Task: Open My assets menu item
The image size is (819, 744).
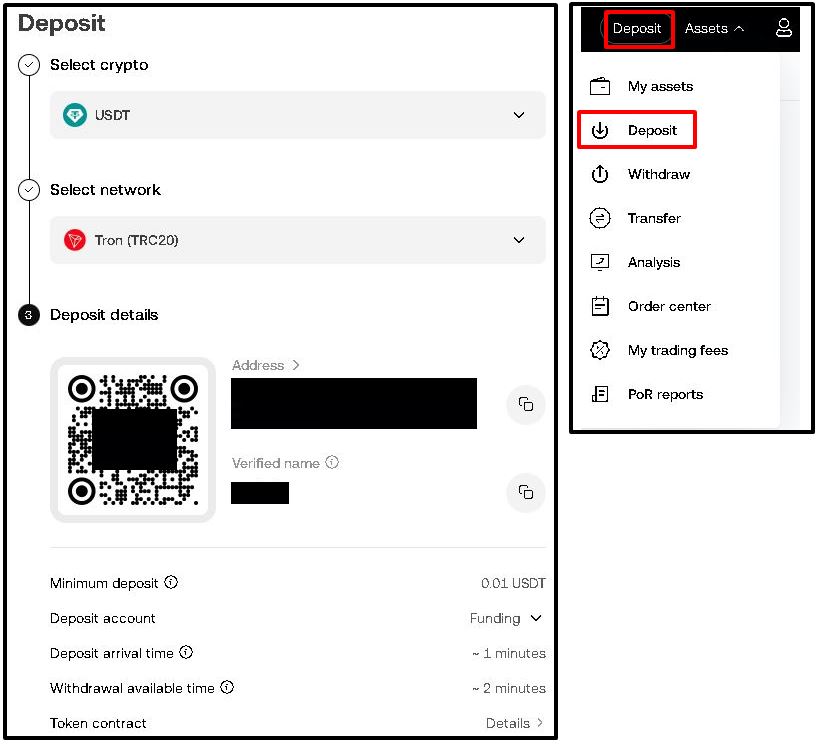Action: [x=659, y=86]
